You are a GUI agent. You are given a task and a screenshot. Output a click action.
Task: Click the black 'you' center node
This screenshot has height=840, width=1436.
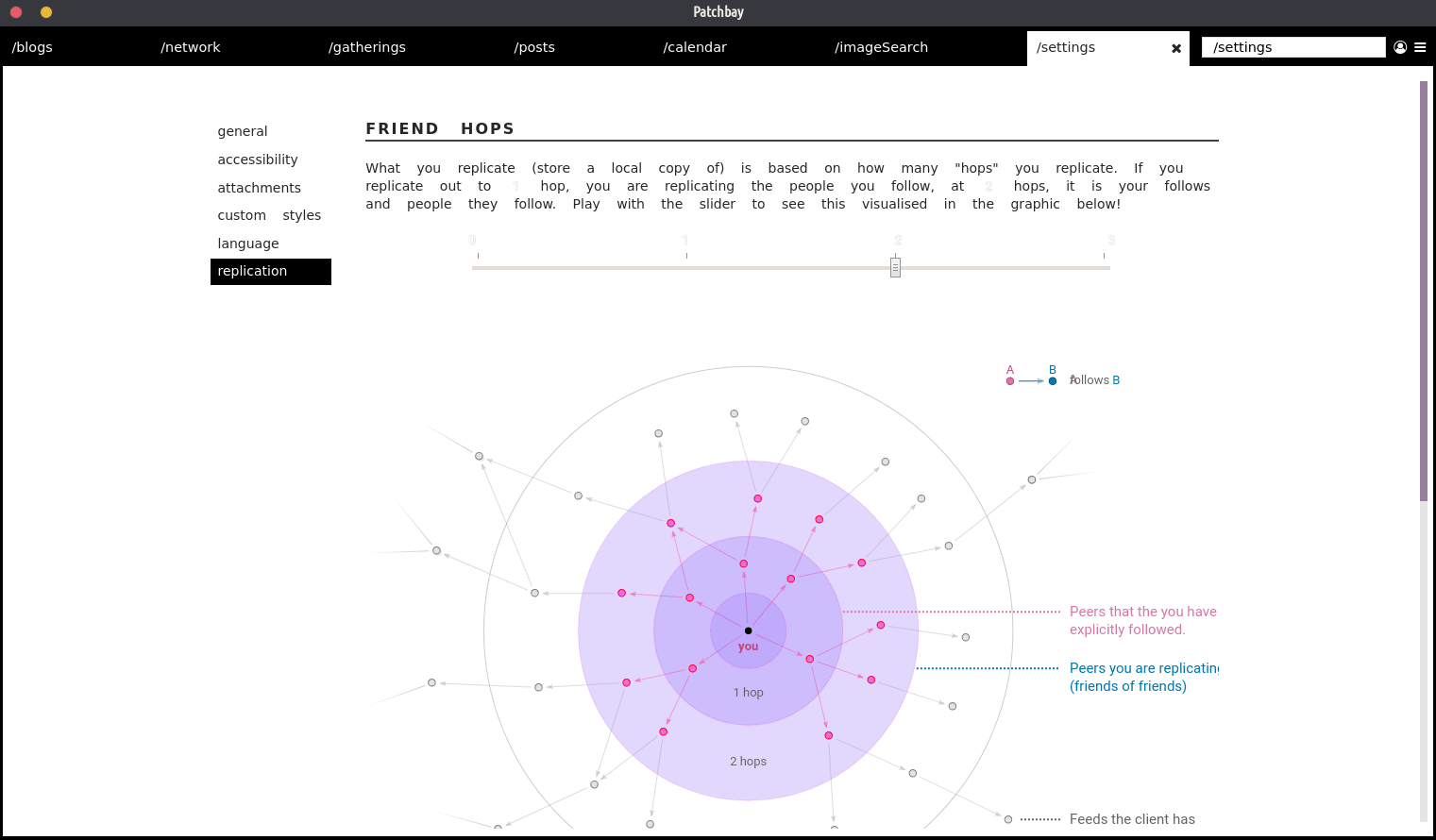748,630
